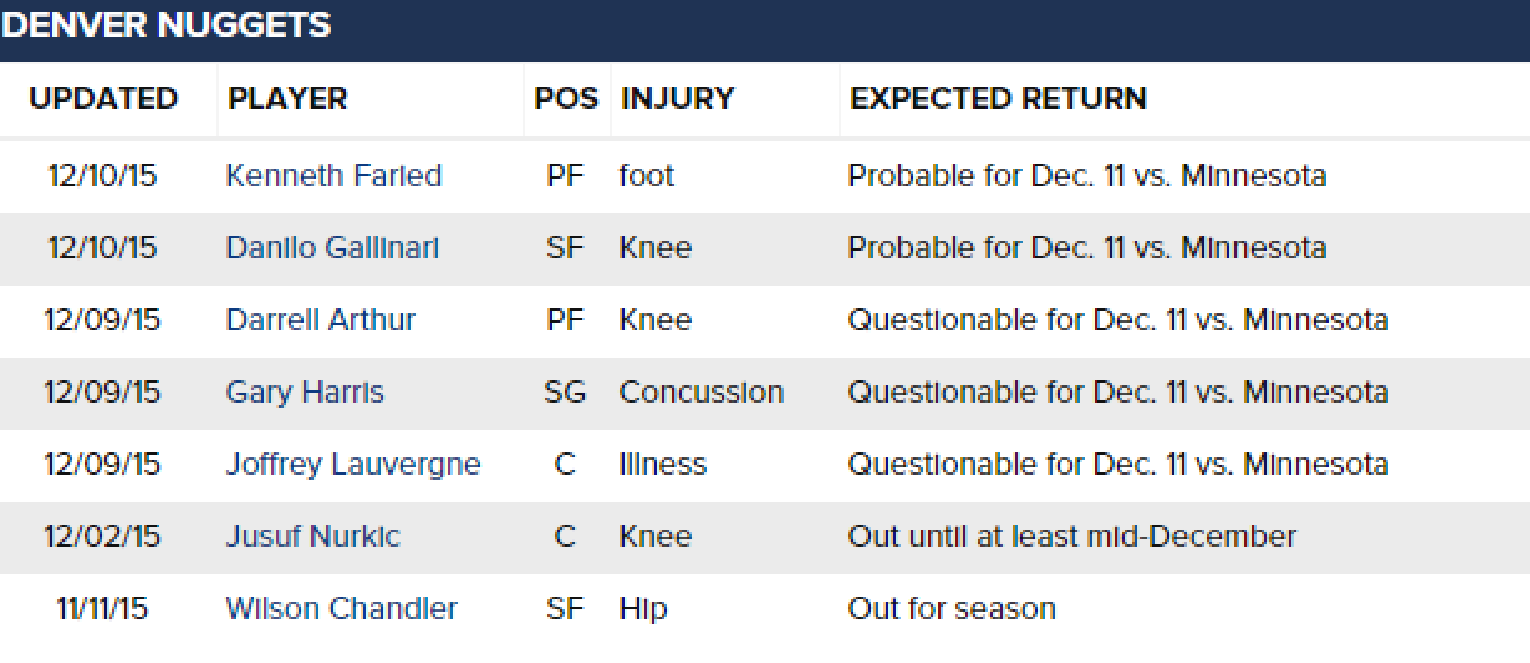
Task: Open Danilo Gallinari player link
Action: point(333,248)
